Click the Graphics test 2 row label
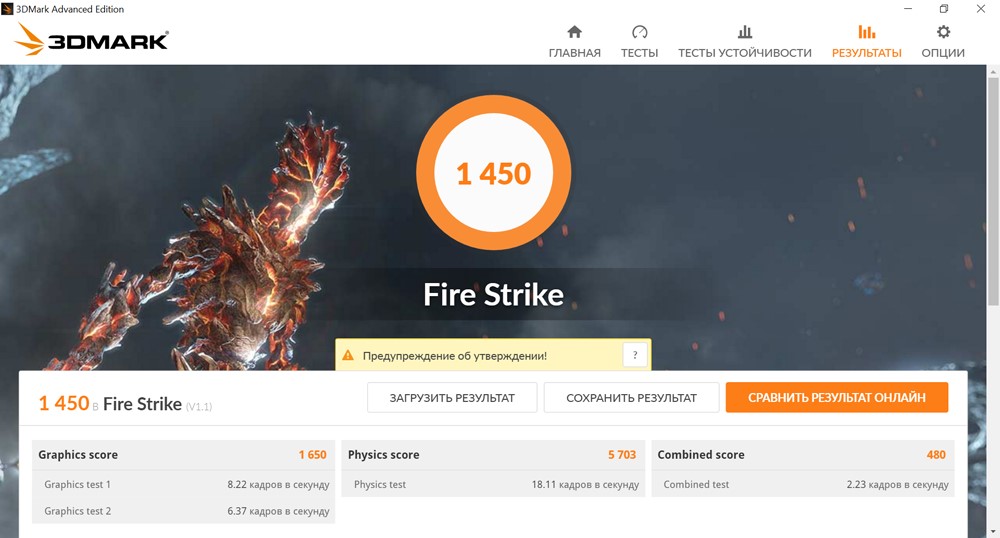Viewport: 1000px width, 538px height. pyautogui.click(x=77, y=511)
